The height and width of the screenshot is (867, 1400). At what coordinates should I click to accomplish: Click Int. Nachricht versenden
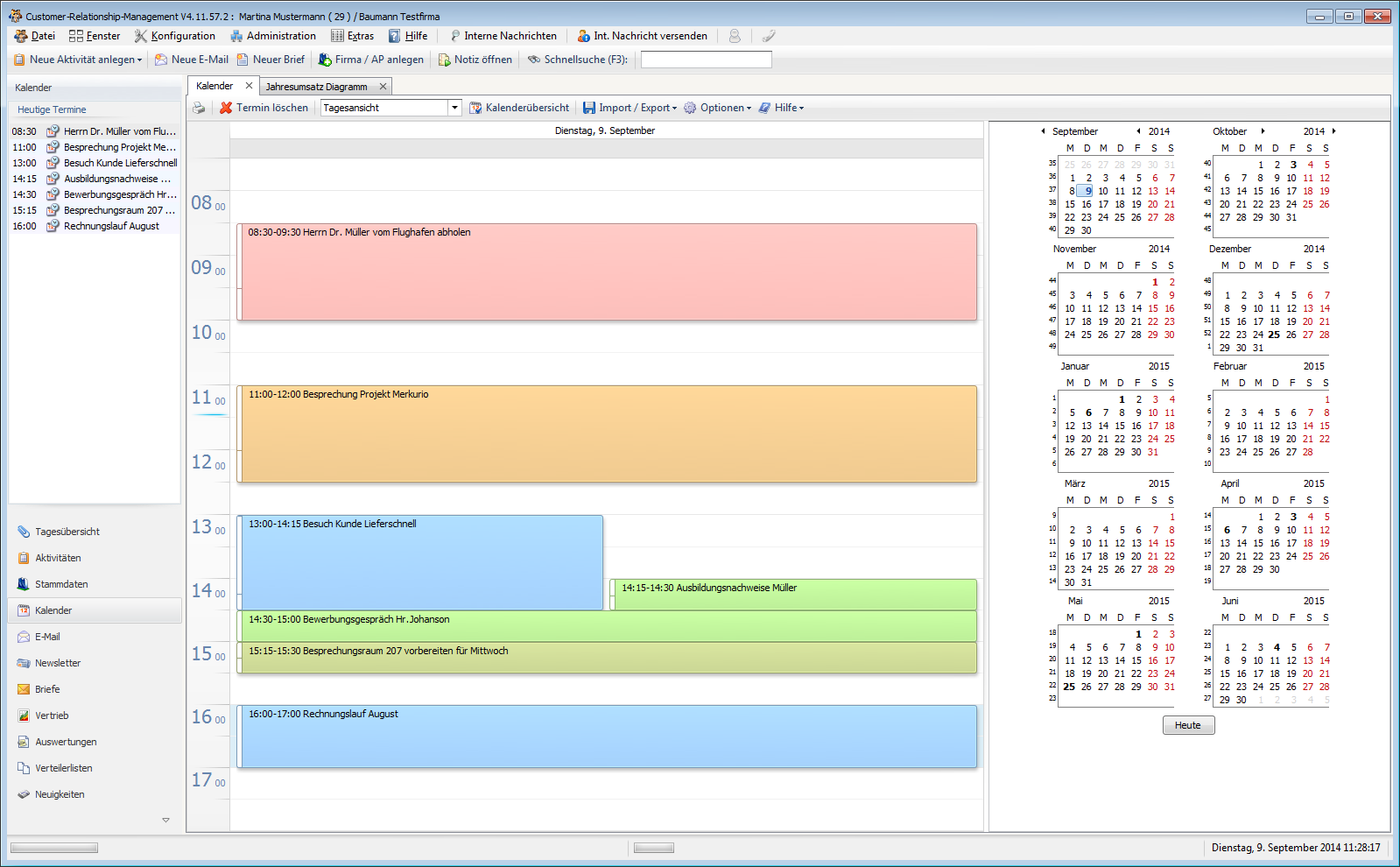tap(642, 36)
